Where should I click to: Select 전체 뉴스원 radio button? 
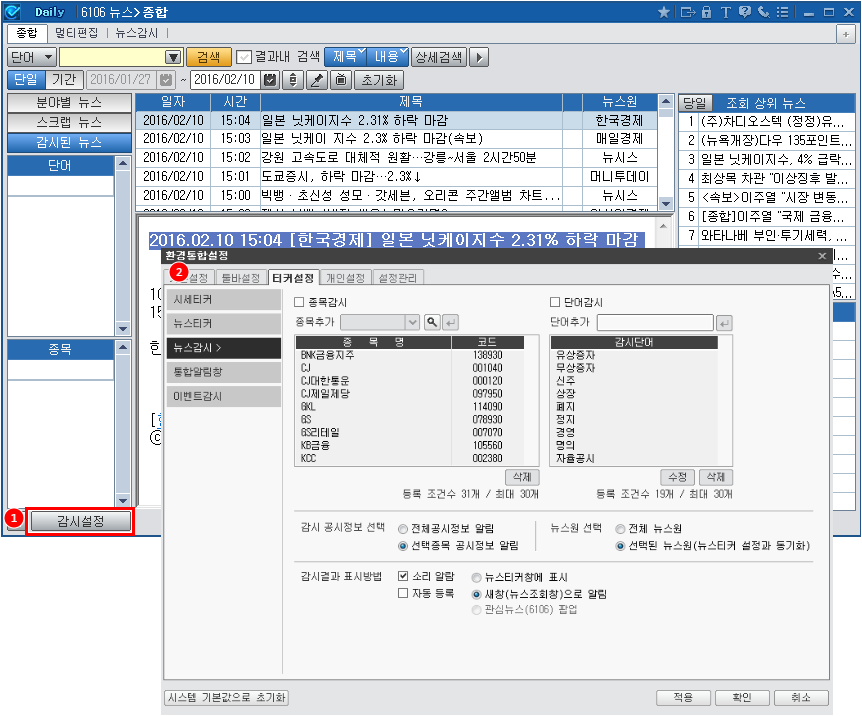pyautogui.click(x=620, y=529)
